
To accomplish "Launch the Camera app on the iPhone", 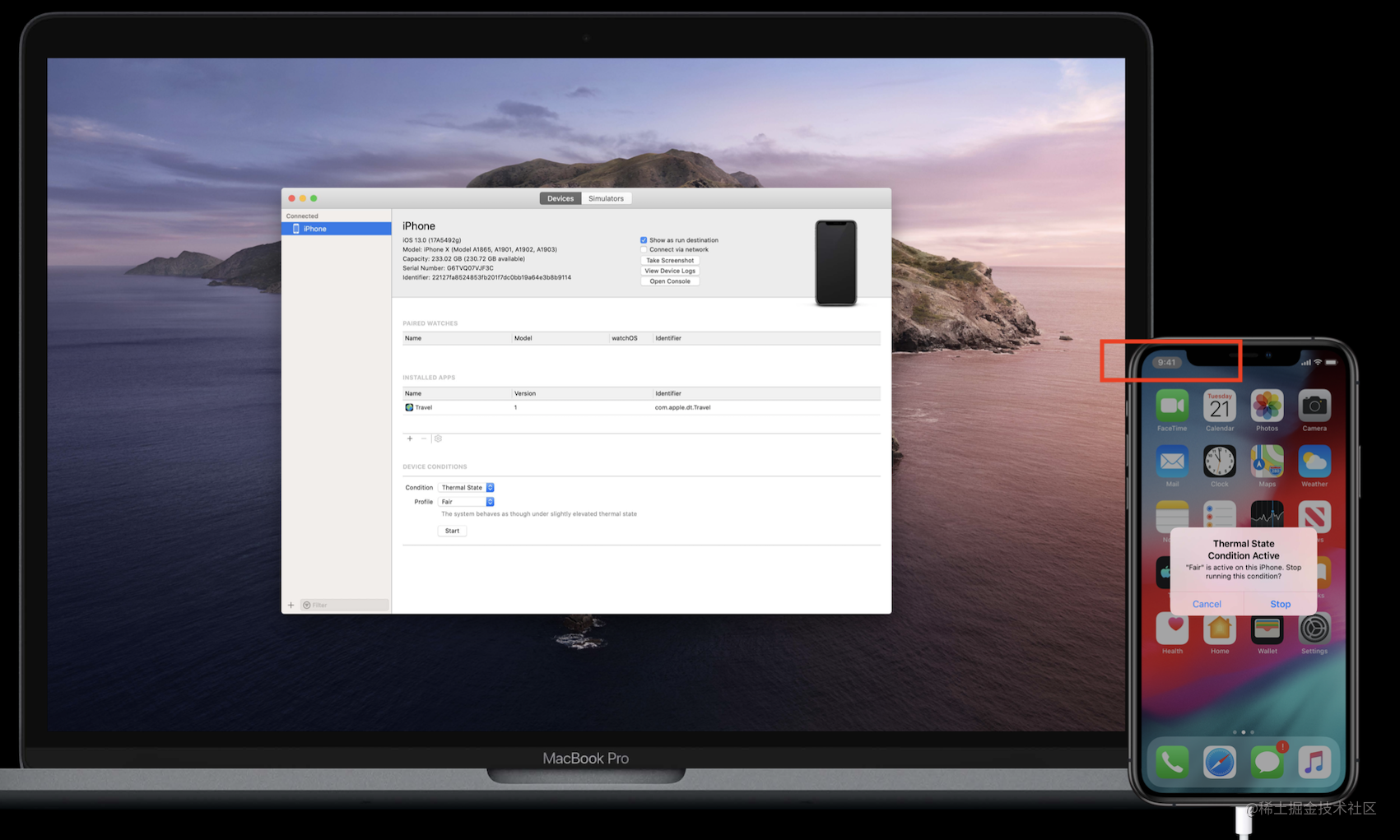I will tap(1314, 406).
